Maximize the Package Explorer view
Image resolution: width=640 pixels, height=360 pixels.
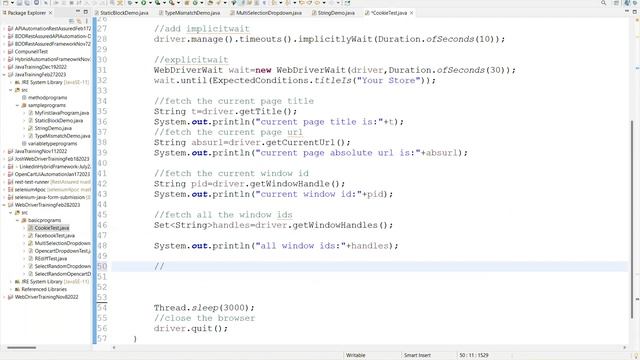86,12
